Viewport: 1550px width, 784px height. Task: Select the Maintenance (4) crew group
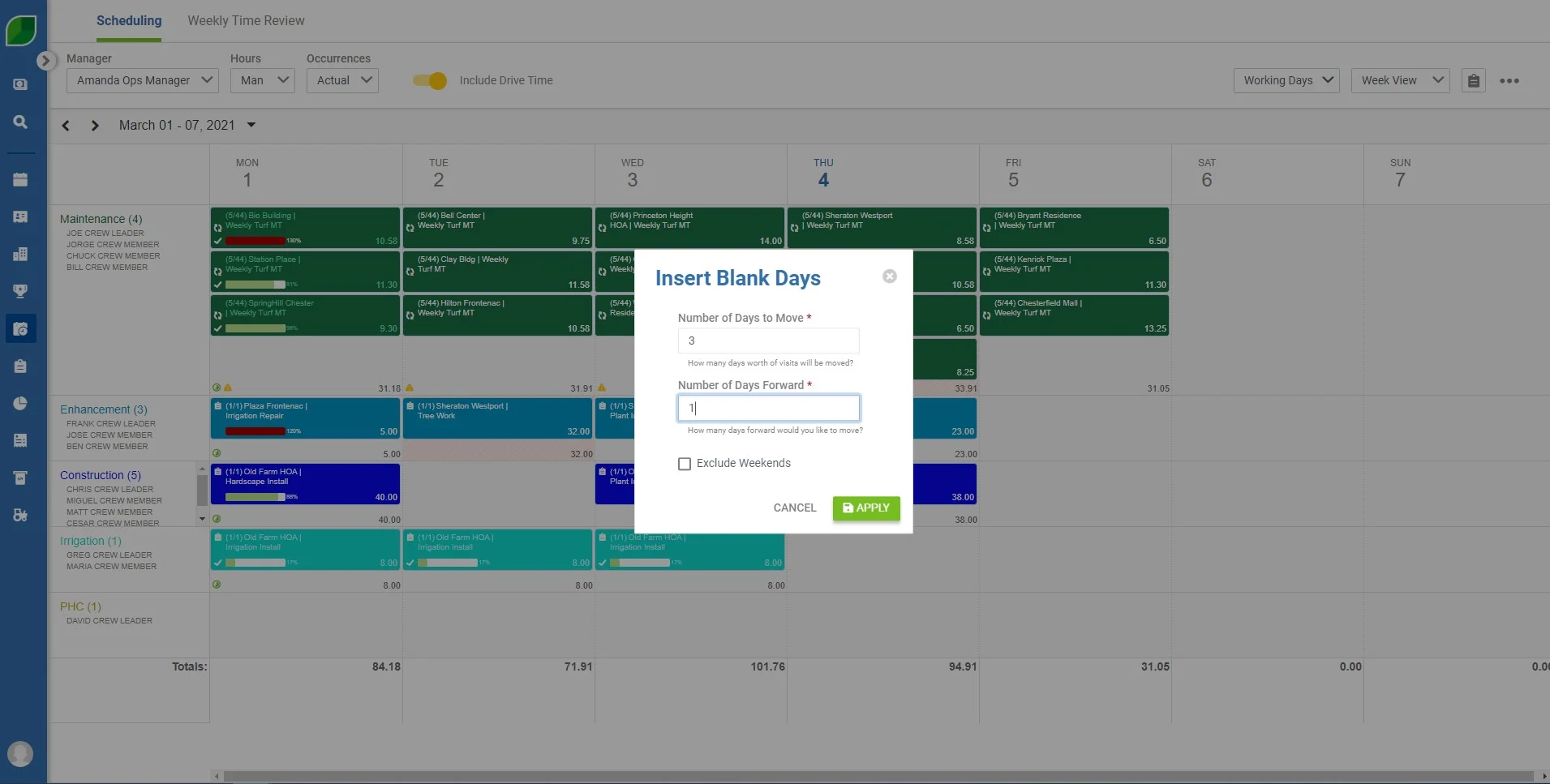[101, 219]
